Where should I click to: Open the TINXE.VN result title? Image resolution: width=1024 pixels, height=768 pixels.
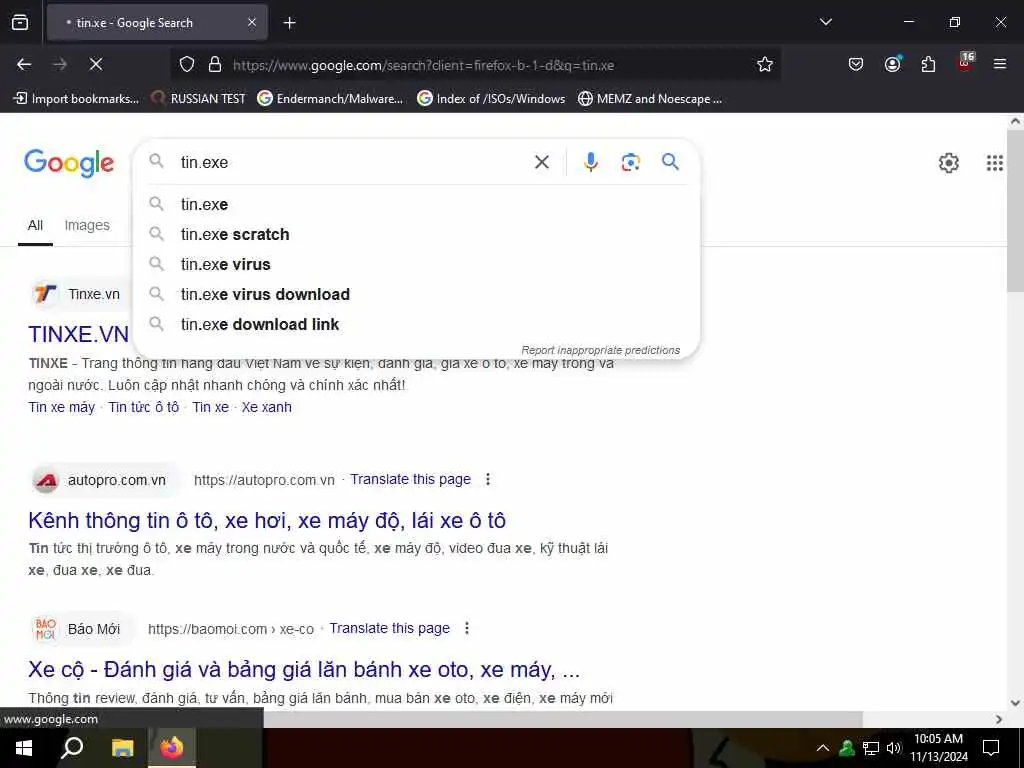click(x=78, y=334)
